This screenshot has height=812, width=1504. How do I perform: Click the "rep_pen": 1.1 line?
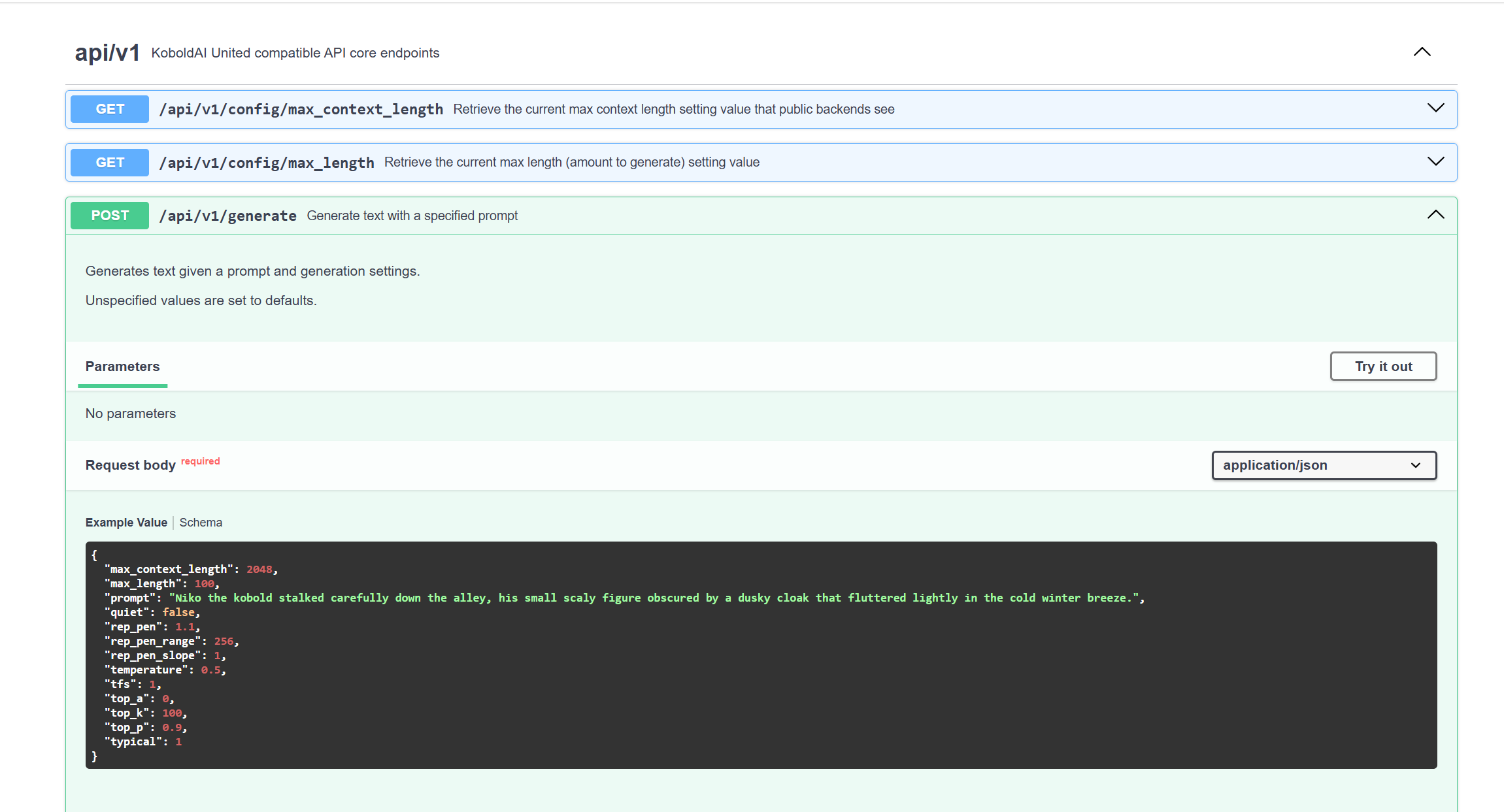point(152,627)
